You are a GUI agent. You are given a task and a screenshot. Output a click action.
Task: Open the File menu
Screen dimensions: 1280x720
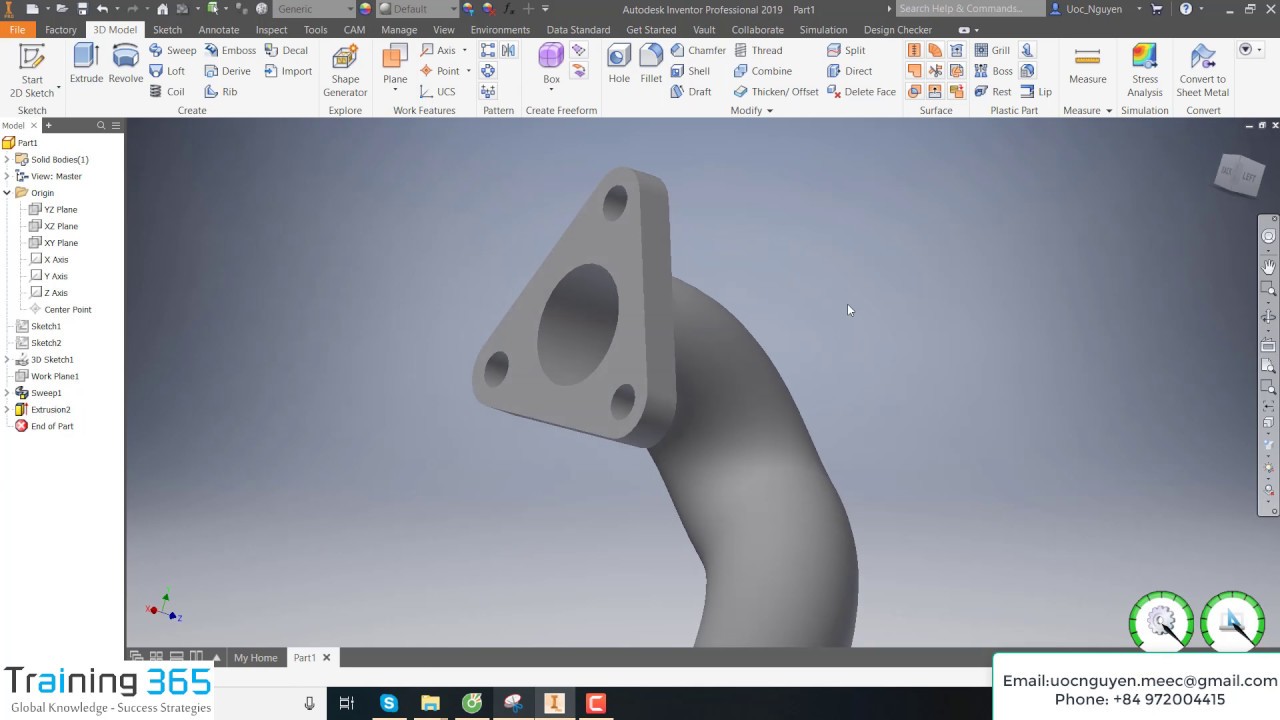[18, 30]
